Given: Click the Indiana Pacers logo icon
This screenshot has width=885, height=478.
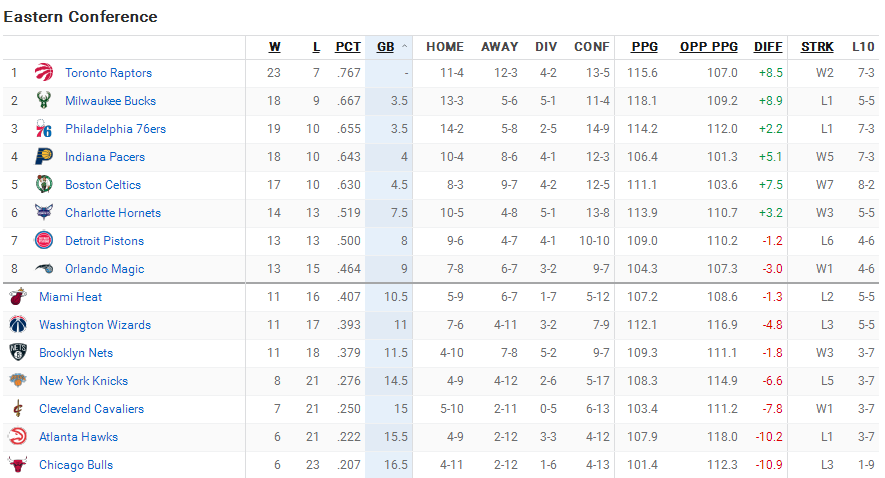Looking at the screenshot, I should pos(43,157).
